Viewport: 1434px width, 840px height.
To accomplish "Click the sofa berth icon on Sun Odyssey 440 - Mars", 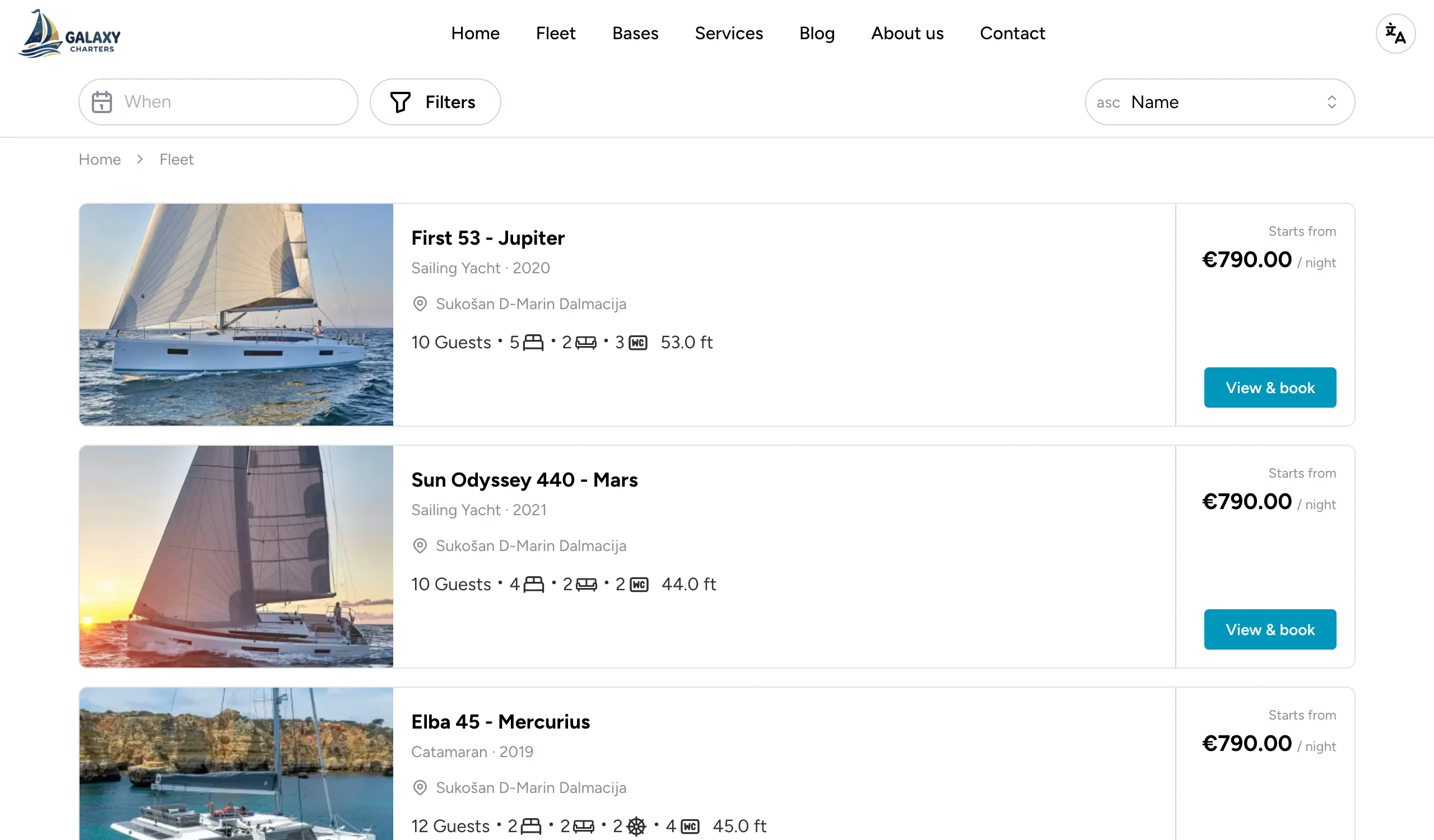I will [586, 584].
